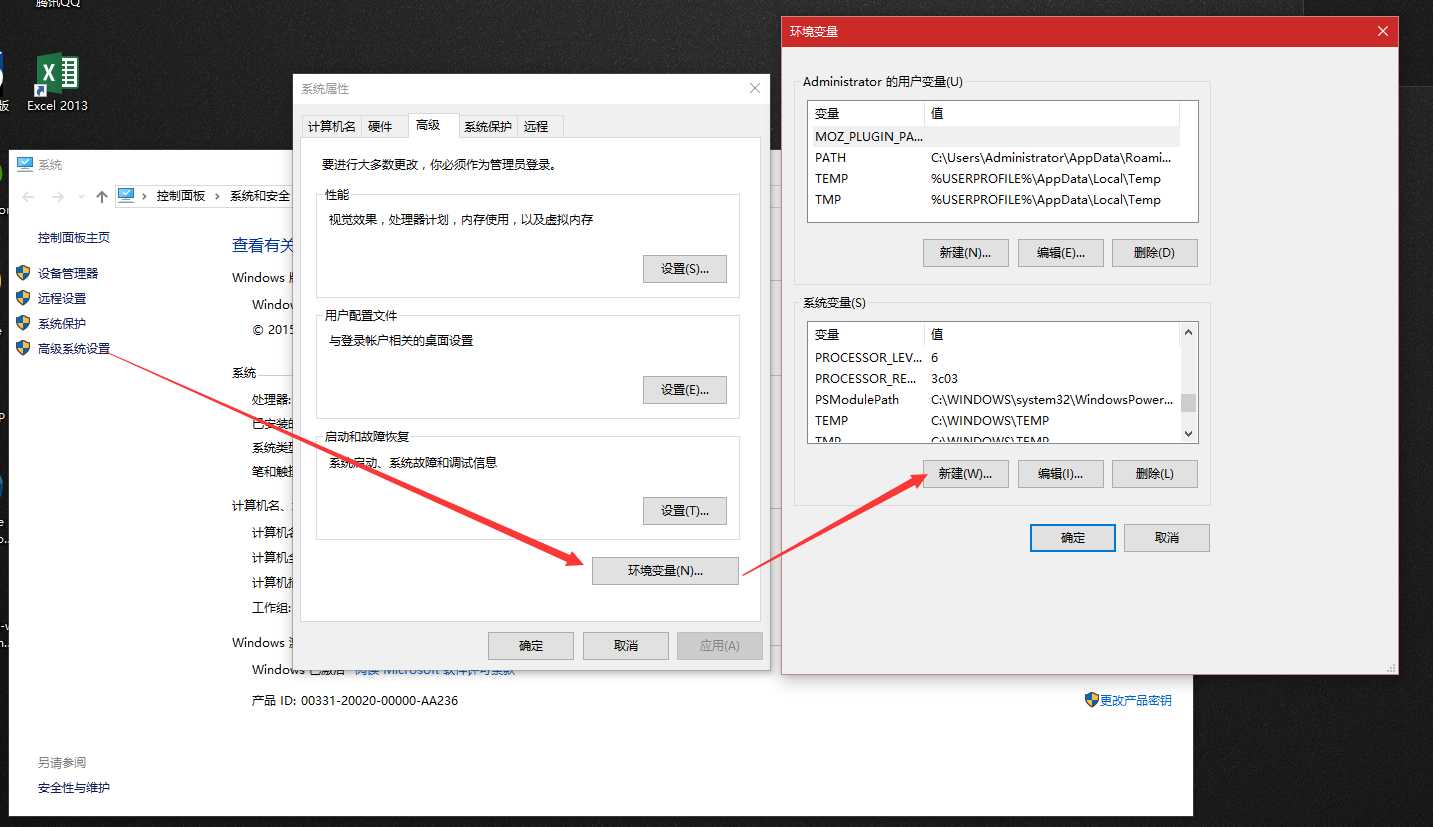Select user TEMP variable with %USERPROFILE% value
The height and width of the screenshot is (827, 1433).
[x=994, y=178]
